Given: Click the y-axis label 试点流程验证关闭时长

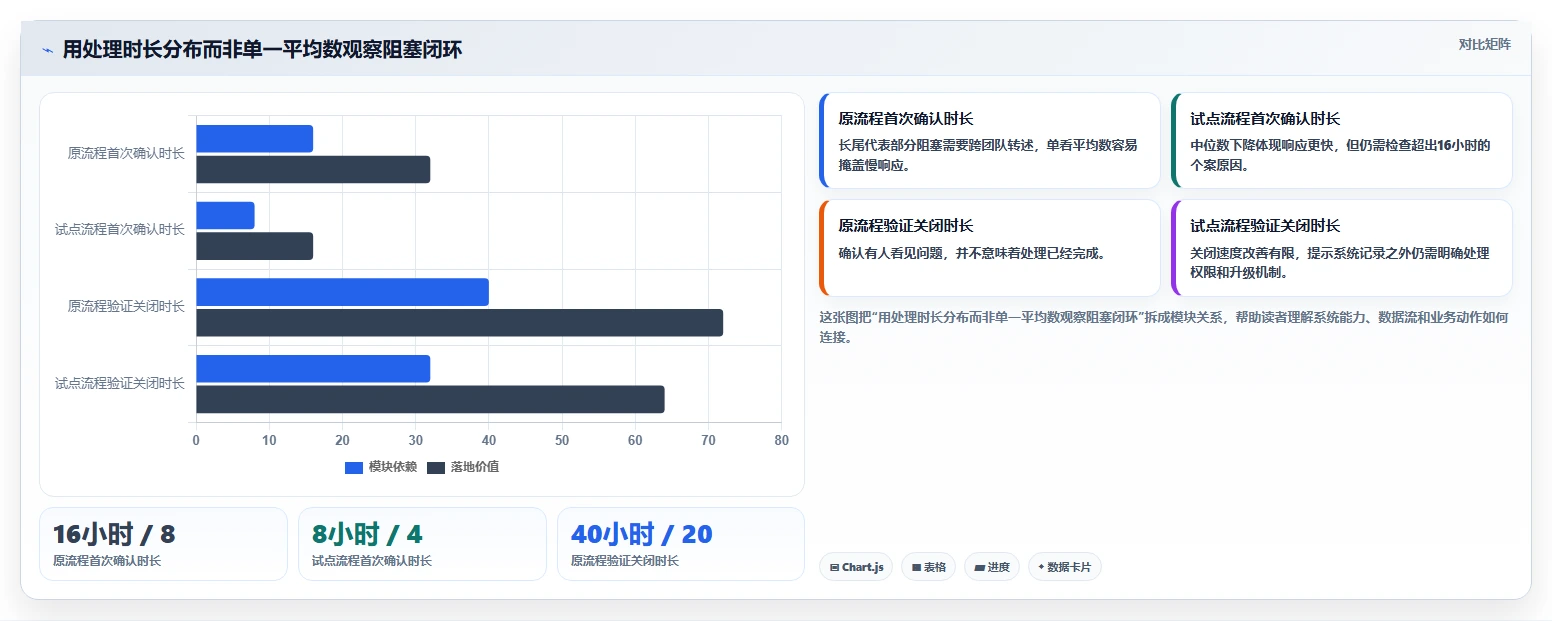Looking at the screenshot, I should point(120,383).
